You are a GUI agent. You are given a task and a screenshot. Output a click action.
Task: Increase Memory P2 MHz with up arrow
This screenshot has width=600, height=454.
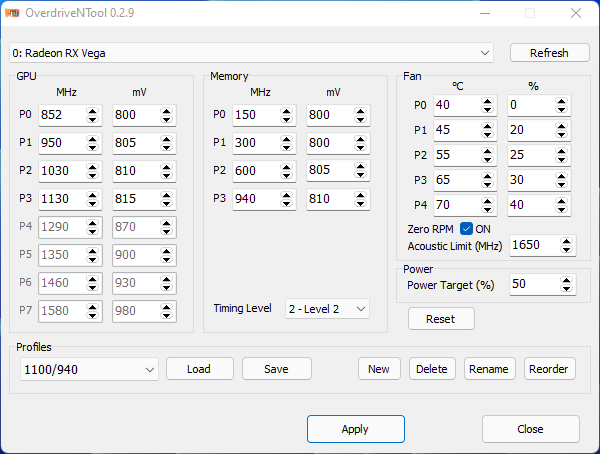point(287,167)
